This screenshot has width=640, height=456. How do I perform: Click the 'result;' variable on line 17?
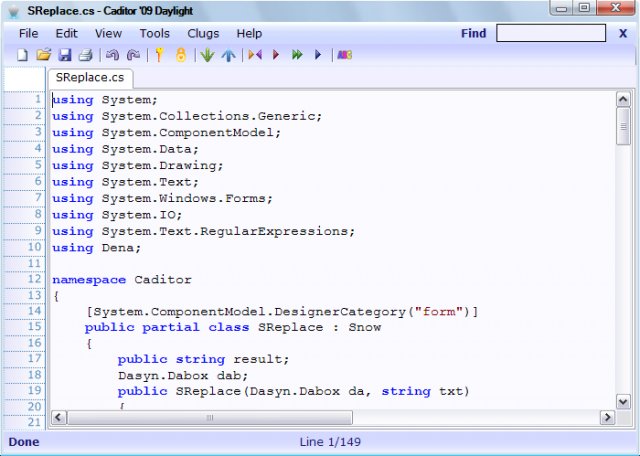261,359
